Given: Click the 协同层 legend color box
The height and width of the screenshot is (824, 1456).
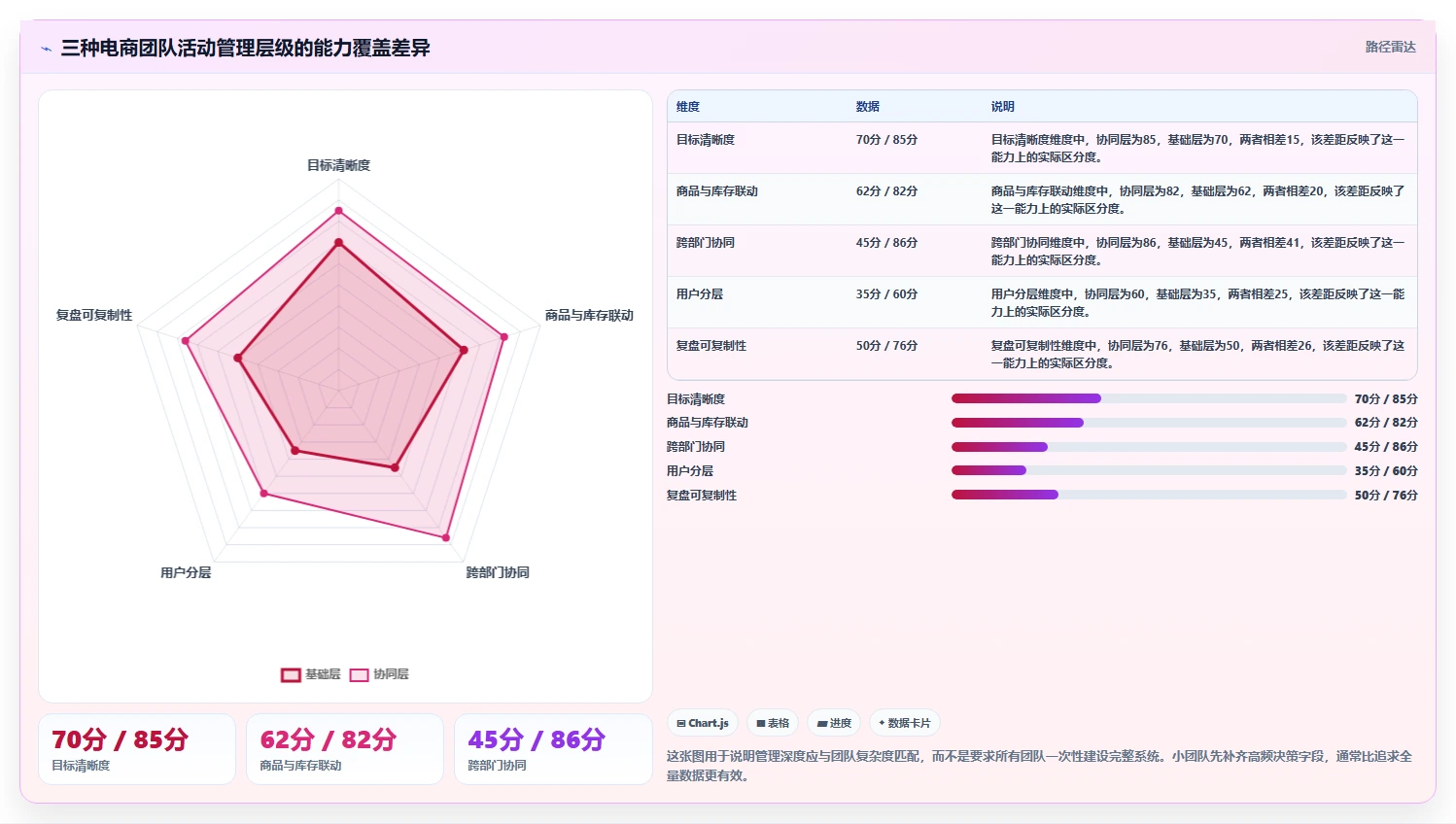Looking at the screenshot, I should [359, 675].
